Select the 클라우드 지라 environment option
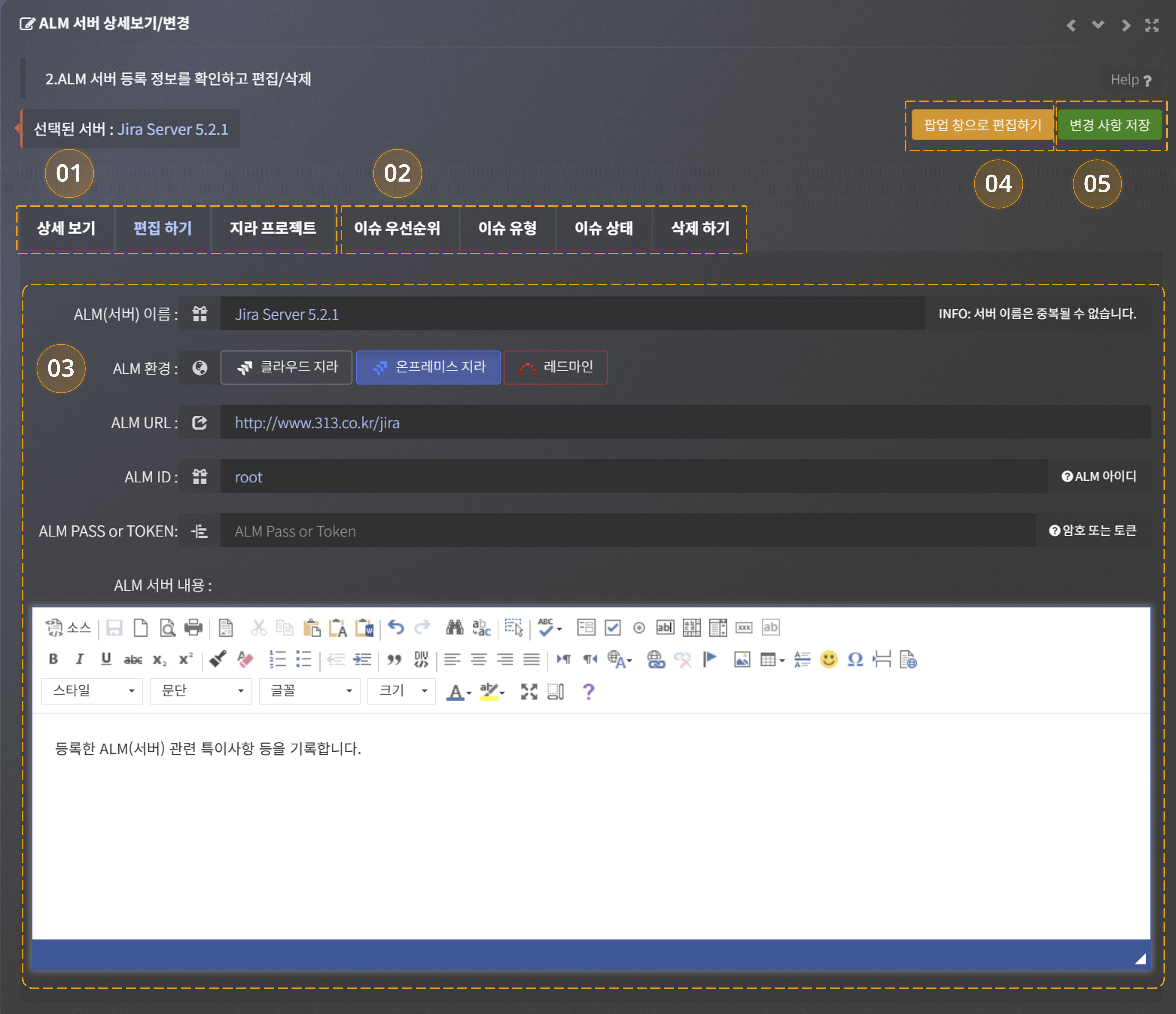Viewport: 1176px width, 1014px height. [x=287, y=367]
